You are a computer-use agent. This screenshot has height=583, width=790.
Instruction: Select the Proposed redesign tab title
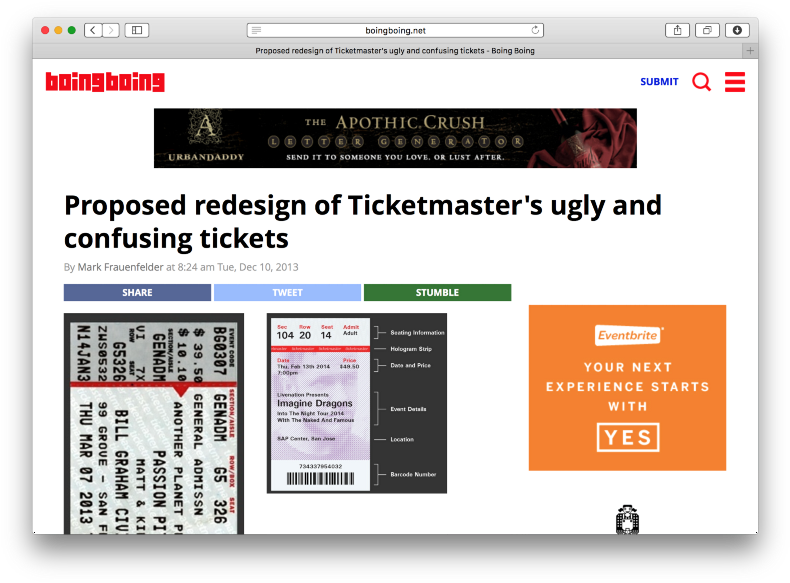395,50
